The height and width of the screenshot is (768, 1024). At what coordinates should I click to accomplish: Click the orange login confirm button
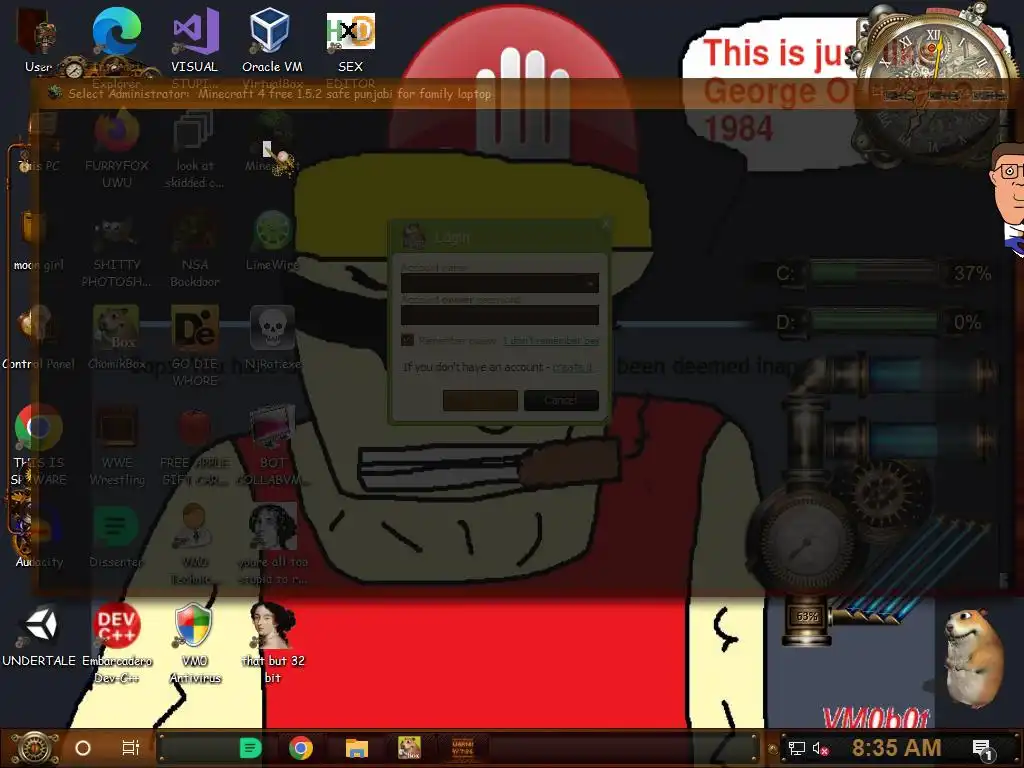click(480, 400)
